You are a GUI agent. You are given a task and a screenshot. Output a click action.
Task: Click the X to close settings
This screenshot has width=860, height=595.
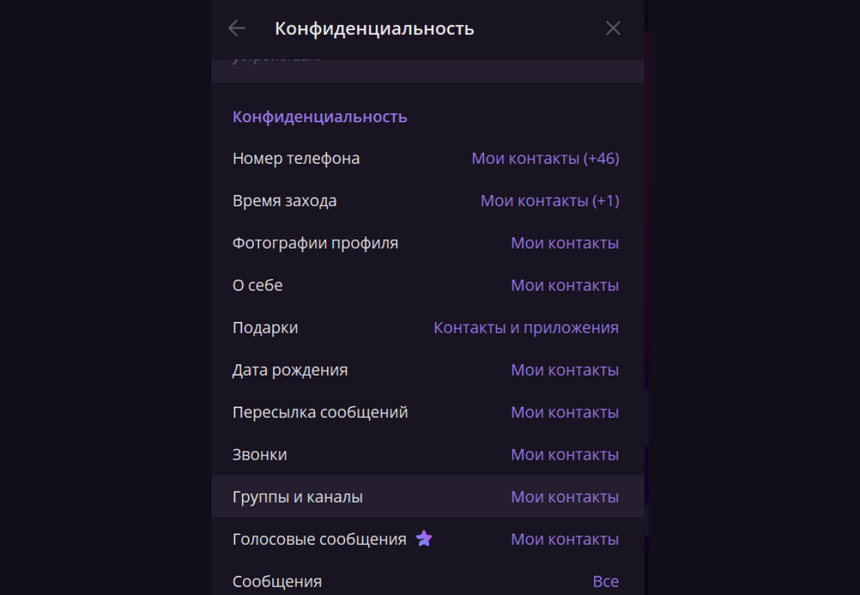613,28
